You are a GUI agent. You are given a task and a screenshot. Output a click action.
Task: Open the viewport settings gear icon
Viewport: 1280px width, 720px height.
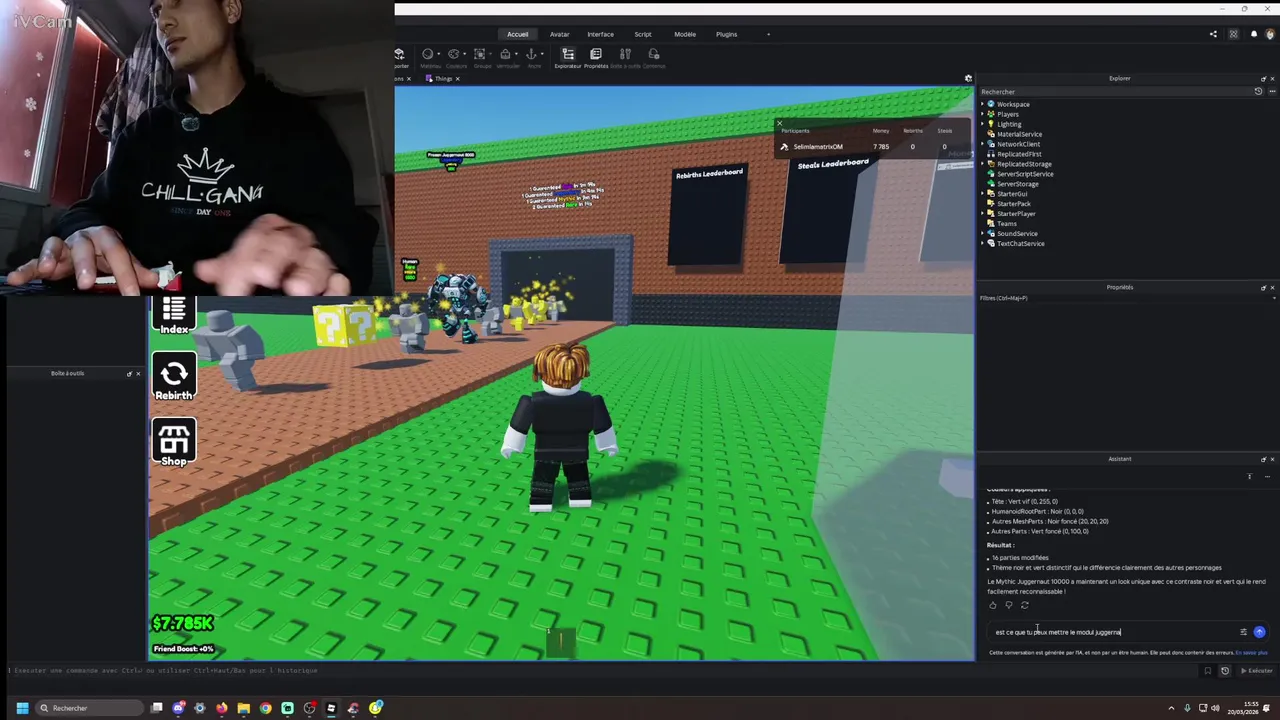coord(968,78)
